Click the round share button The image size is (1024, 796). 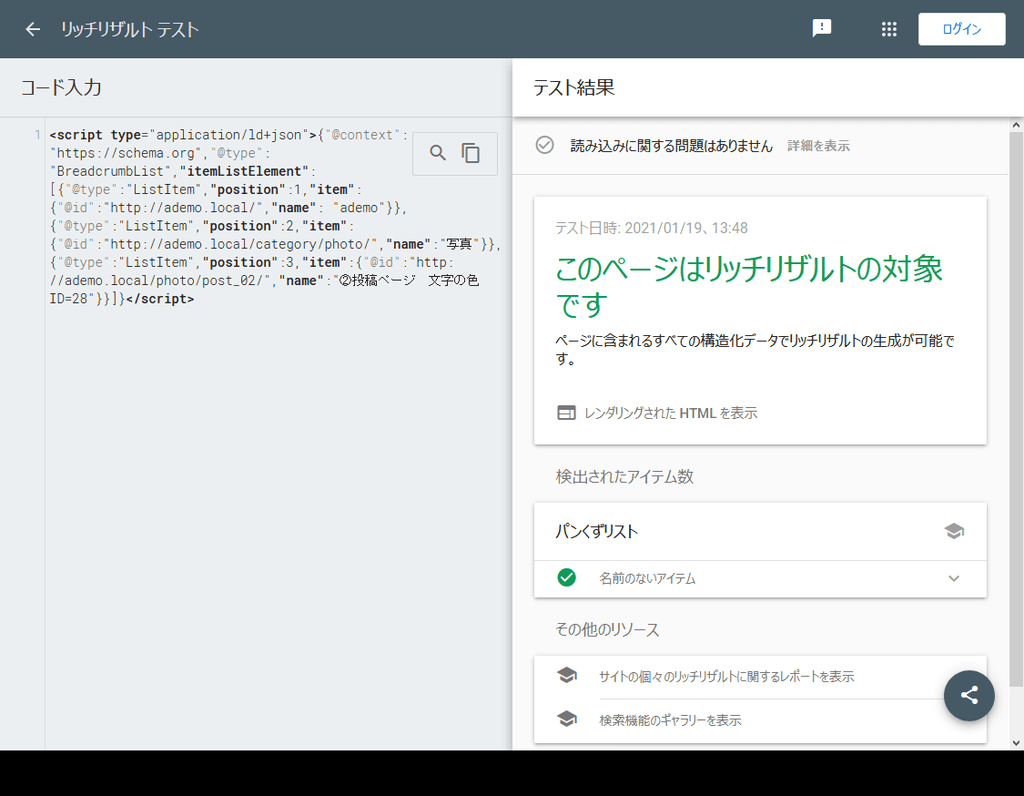(x=969, y=695)
